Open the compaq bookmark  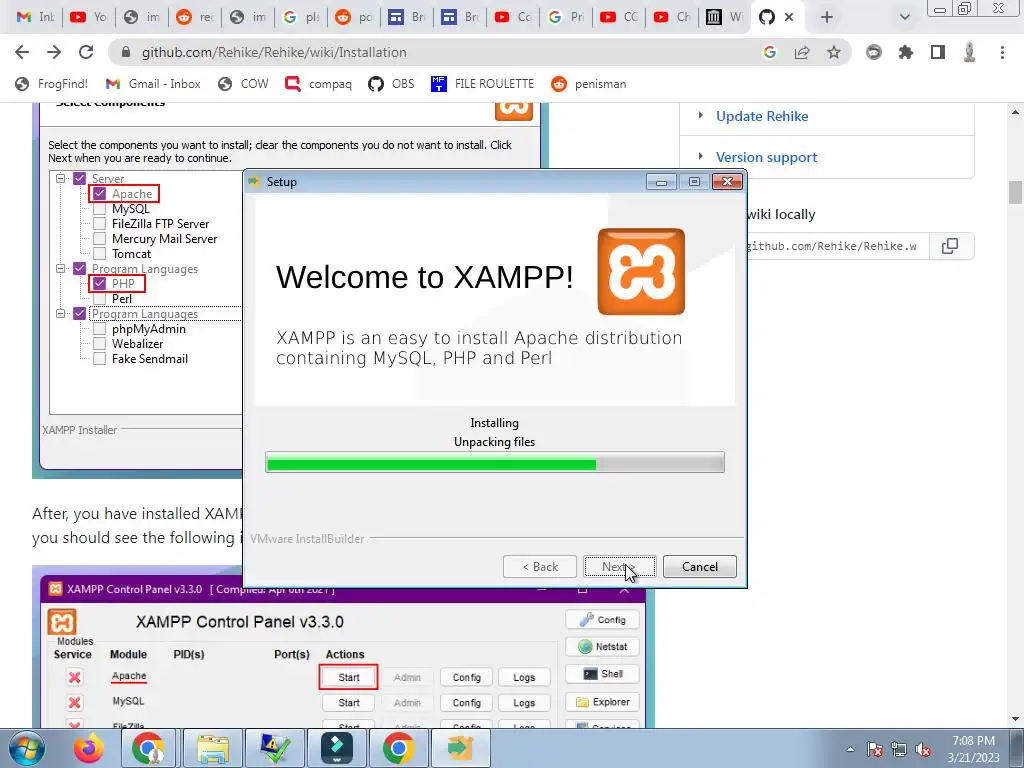(319, 84)
